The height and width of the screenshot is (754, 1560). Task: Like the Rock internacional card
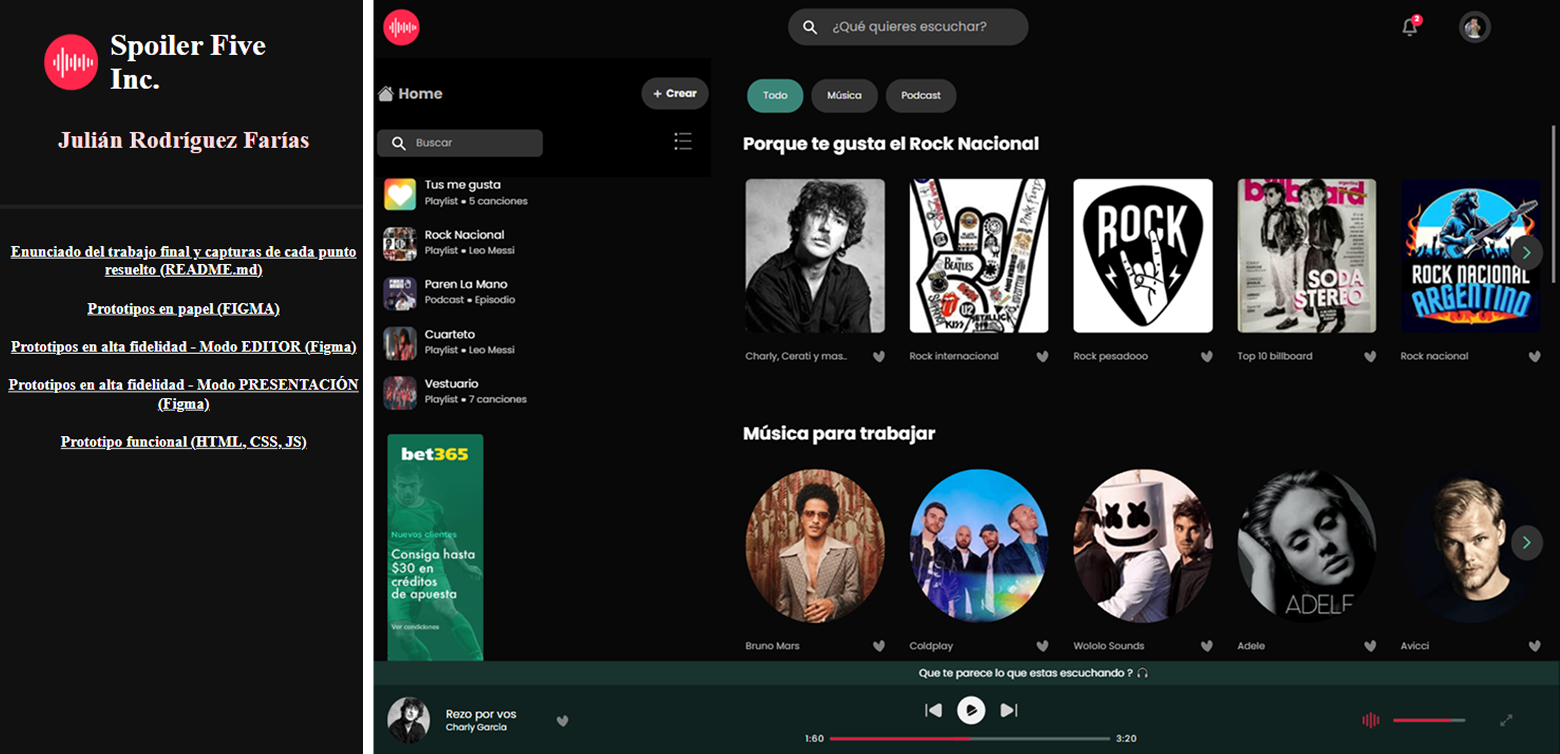tap(1042, 356)
